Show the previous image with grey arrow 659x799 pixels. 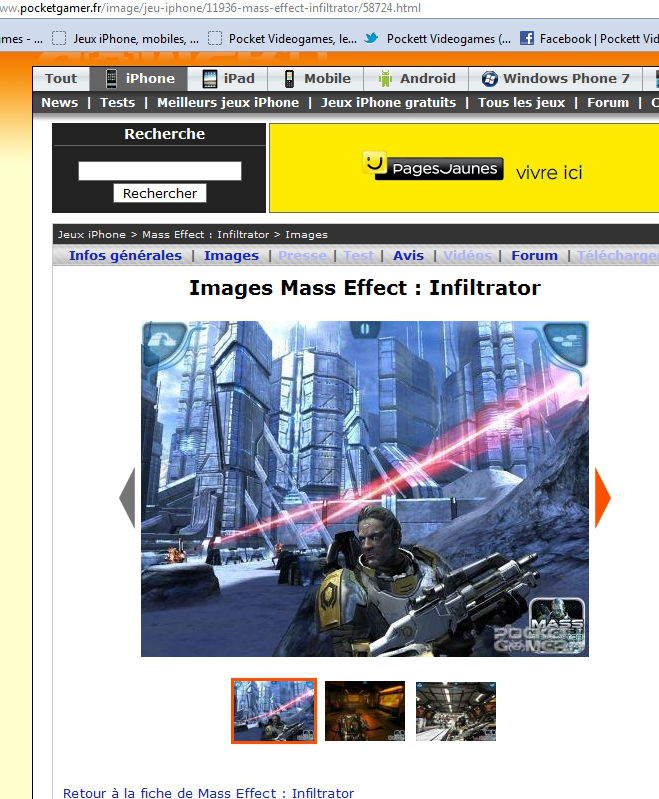(x=127, y=497)
